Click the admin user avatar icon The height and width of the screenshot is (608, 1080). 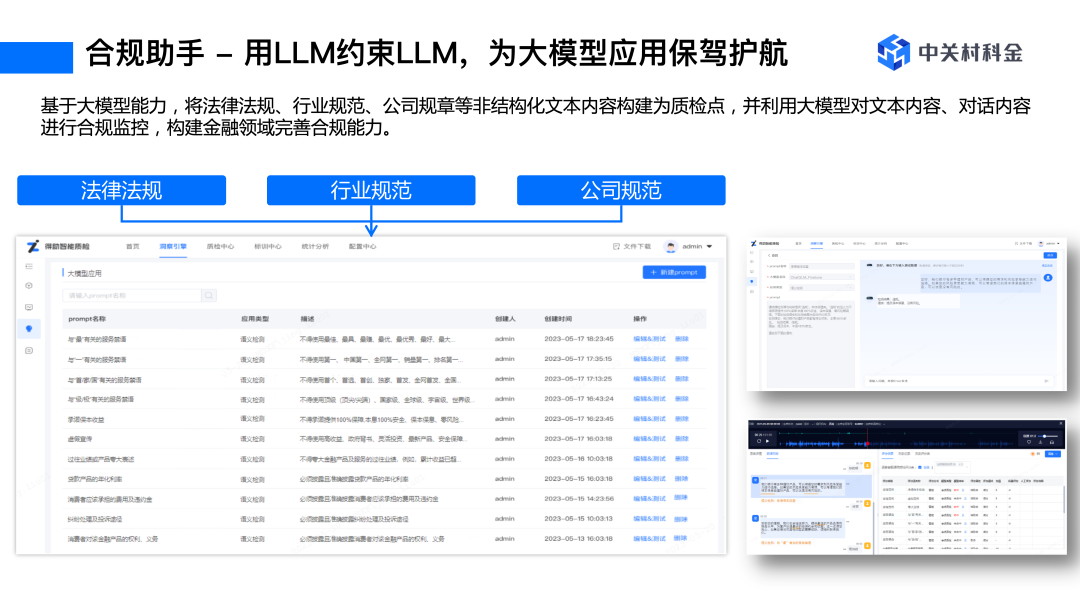pos(670,246)
